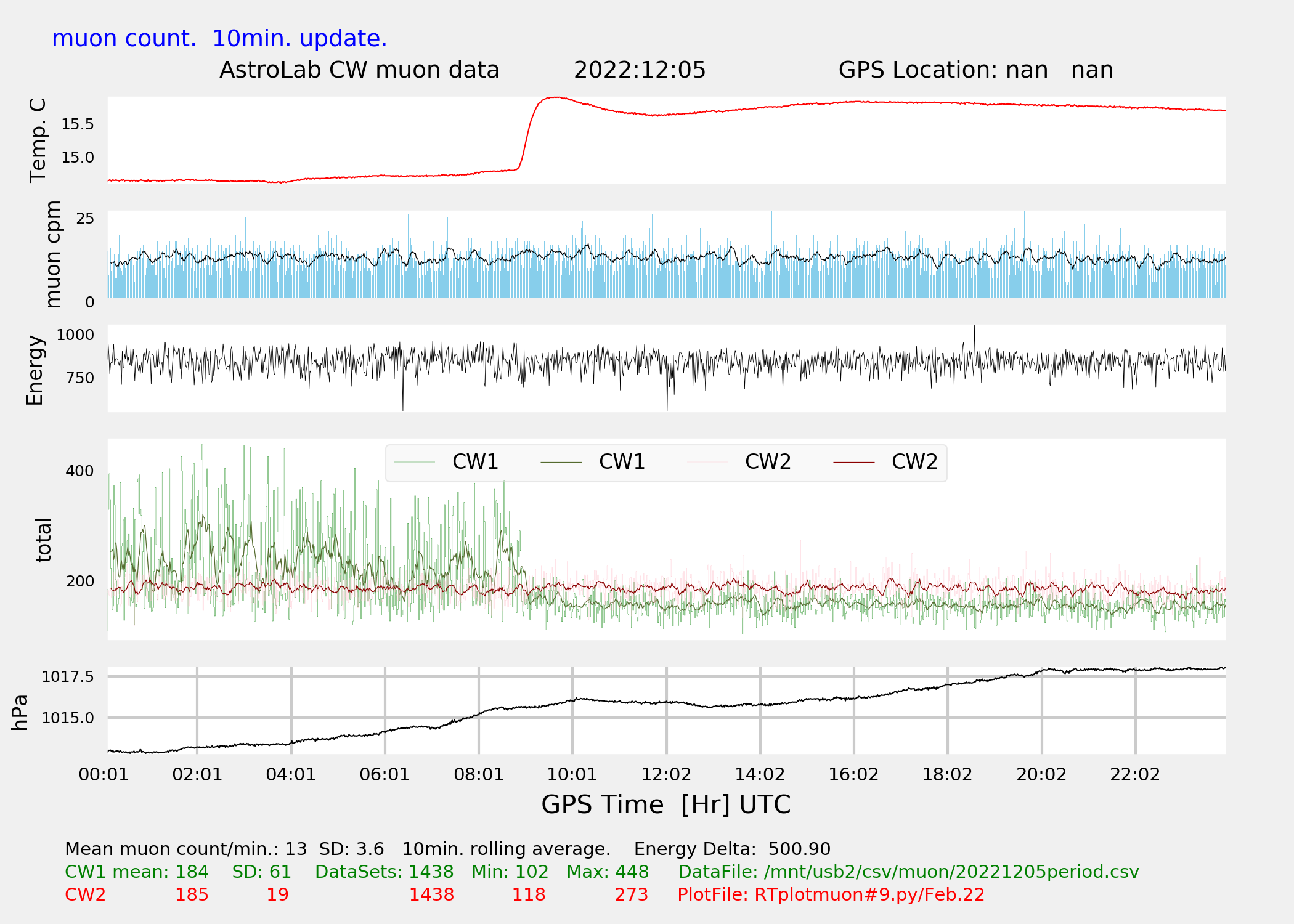
Task: Click the 08:01 time axis label
Action: [x=479, y=775]
